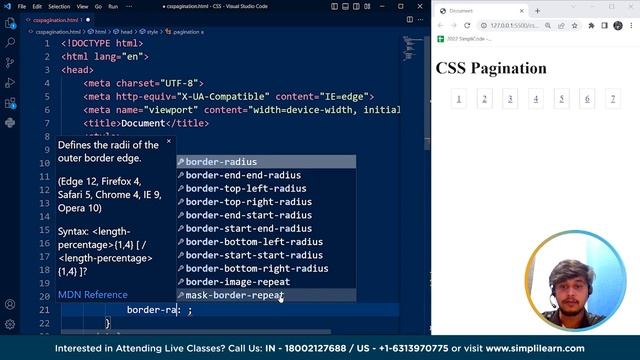Toggle secondary side bar layout icon

pos(356,7)
